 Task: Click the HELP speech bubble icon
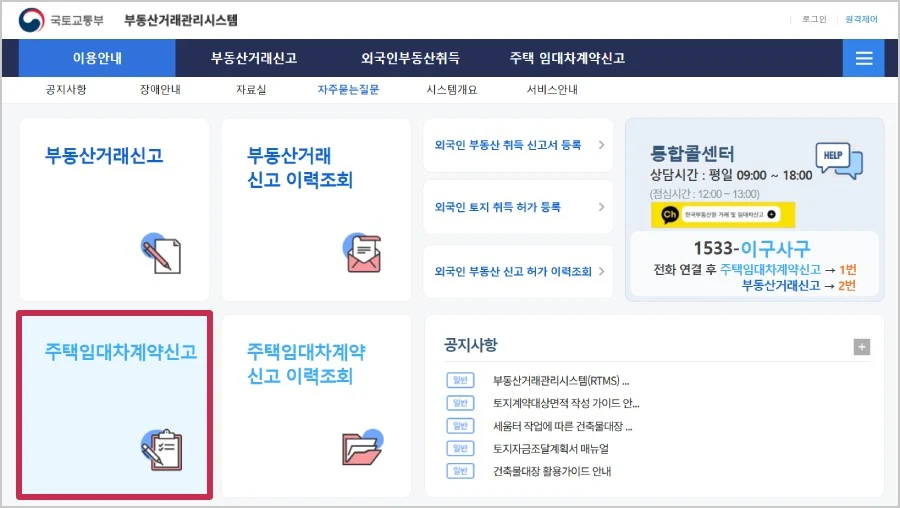pos(839,161)
